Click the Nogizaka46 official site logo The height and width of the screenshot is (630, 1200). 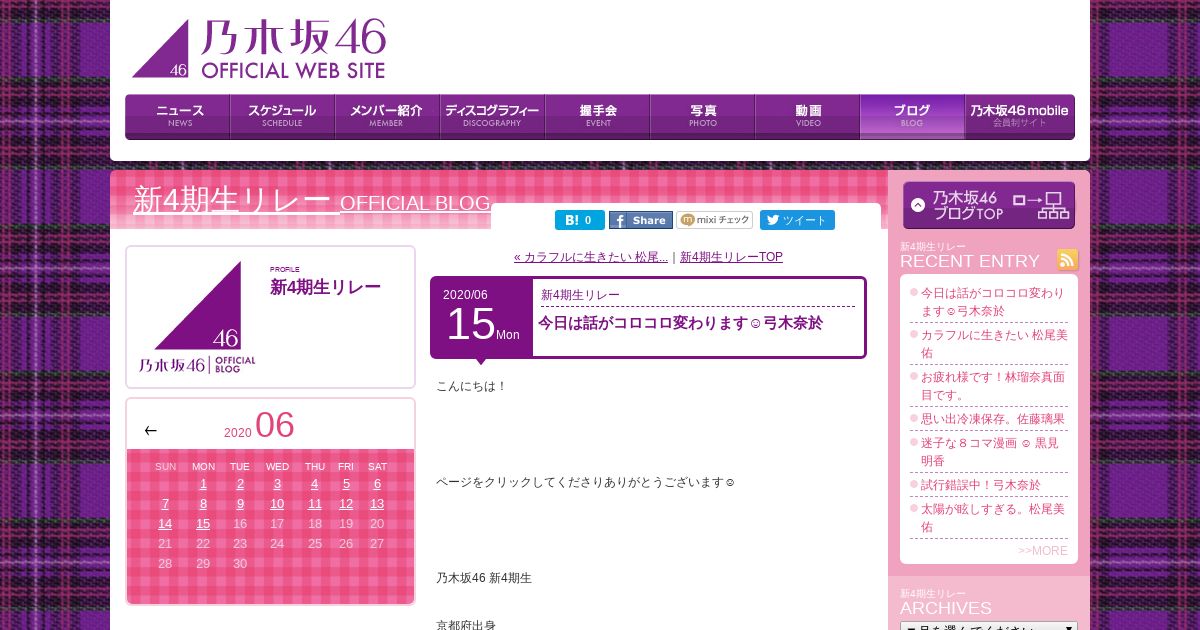(259, 49)
